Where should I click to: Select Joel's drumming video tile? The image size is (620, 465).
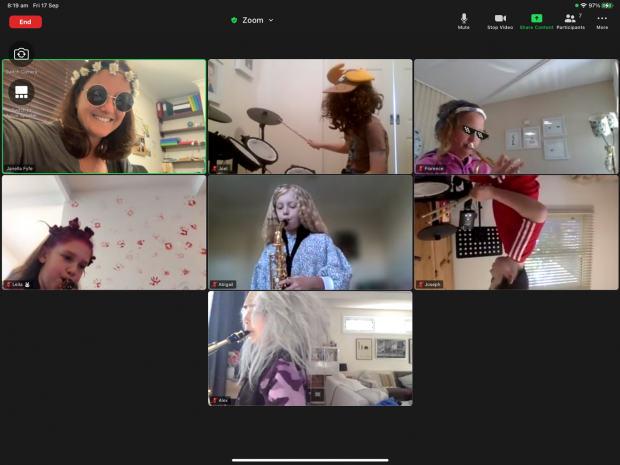(310, 117)
